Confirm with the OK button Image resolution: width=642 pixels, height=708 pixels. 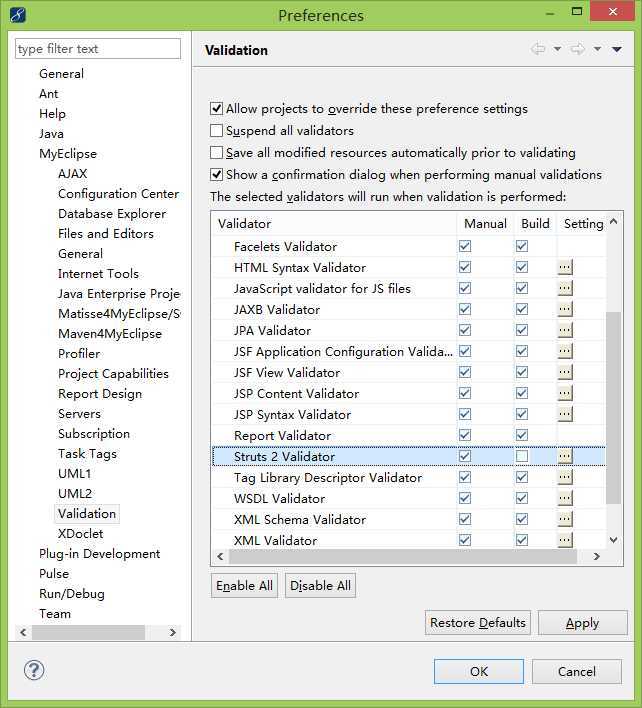click(x=479, y=671)
